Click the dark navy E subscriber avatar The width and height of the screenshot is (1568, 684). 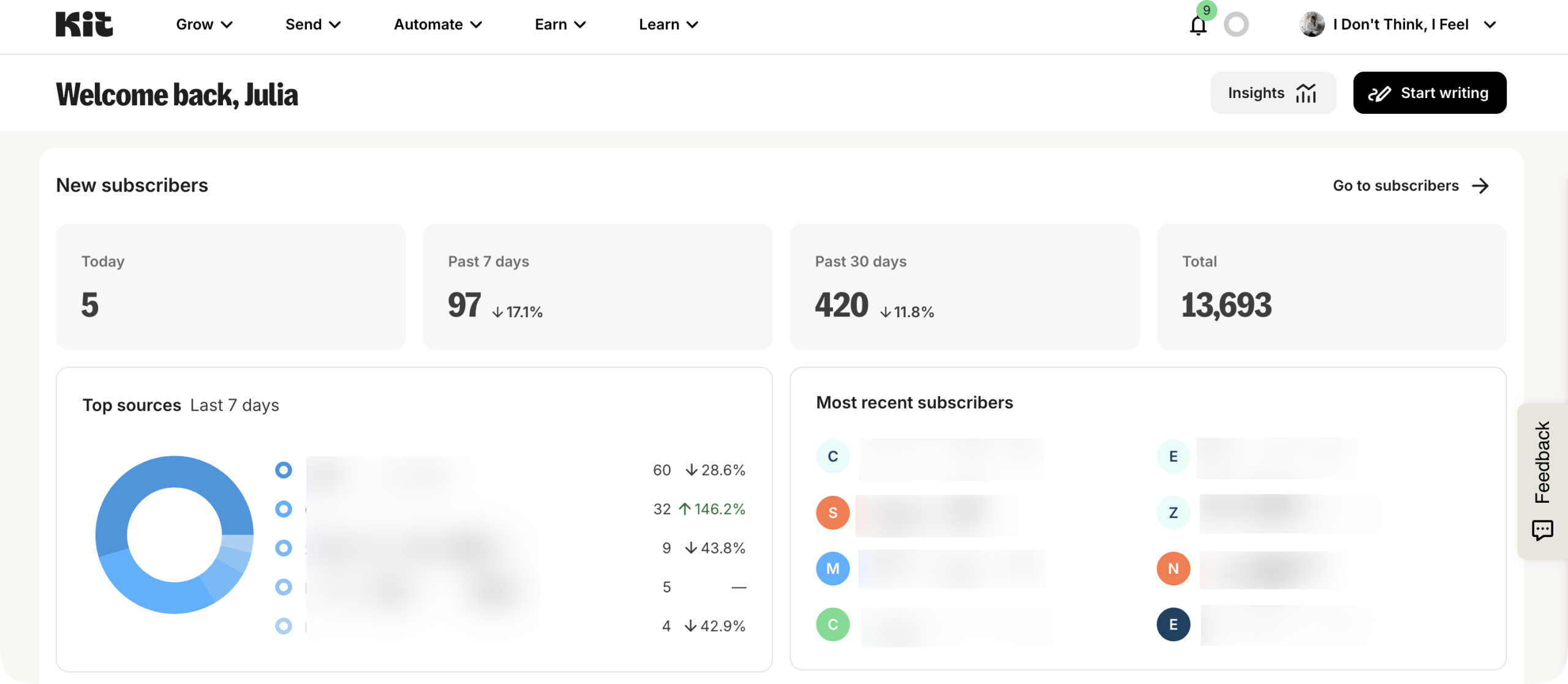click(1173, 625)
